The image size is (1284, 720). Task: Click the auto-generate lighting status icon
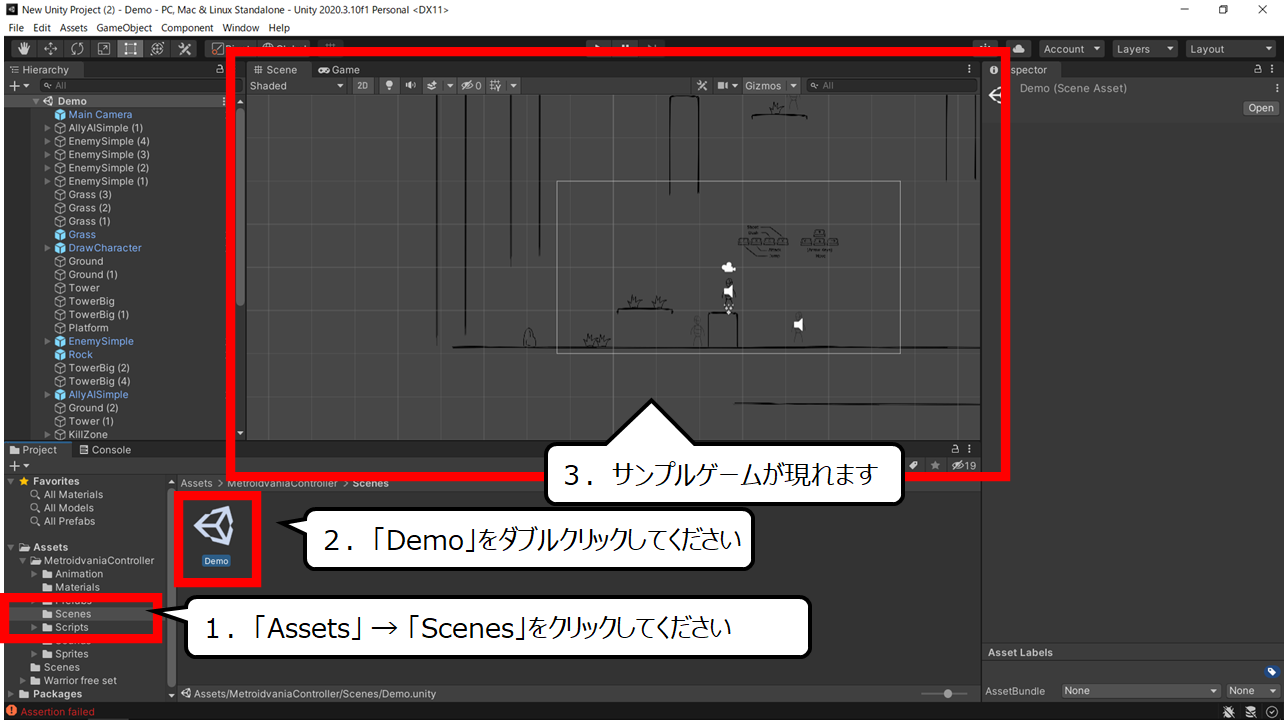[1250, 712]
